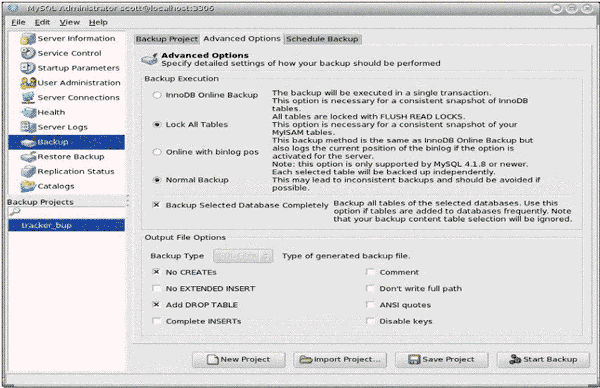Enable Complete INSERTs checkbox

click(x=156, y=321)
